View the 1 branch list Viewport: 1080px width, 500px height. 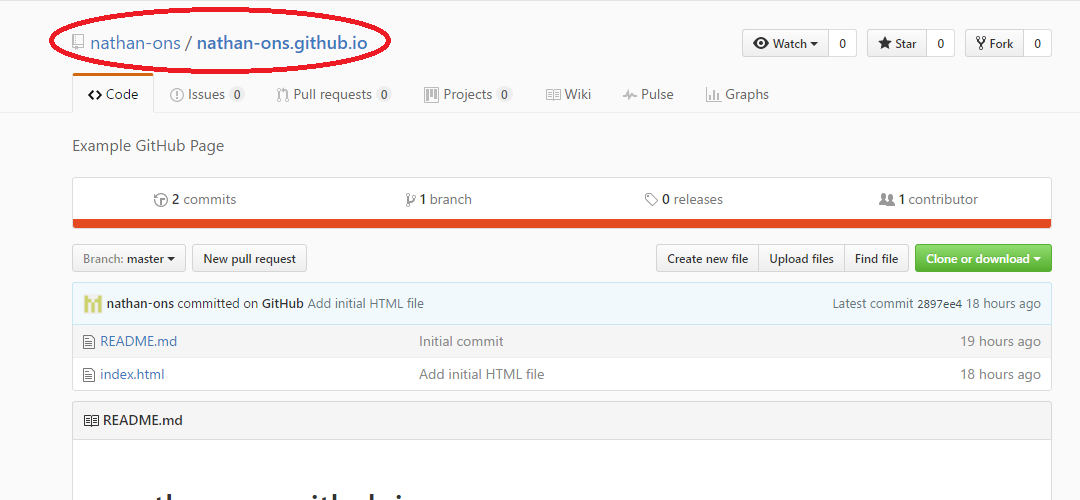click(x=439, y=200)
